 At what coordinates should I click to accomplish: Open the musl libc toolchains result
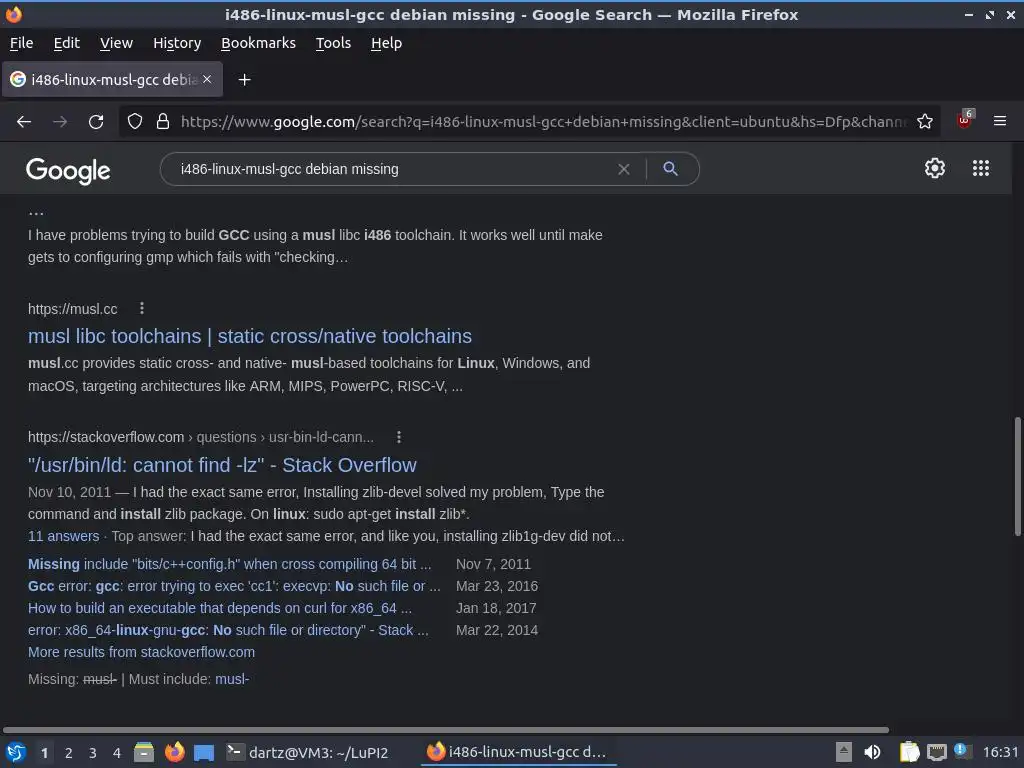coord(249,336)
